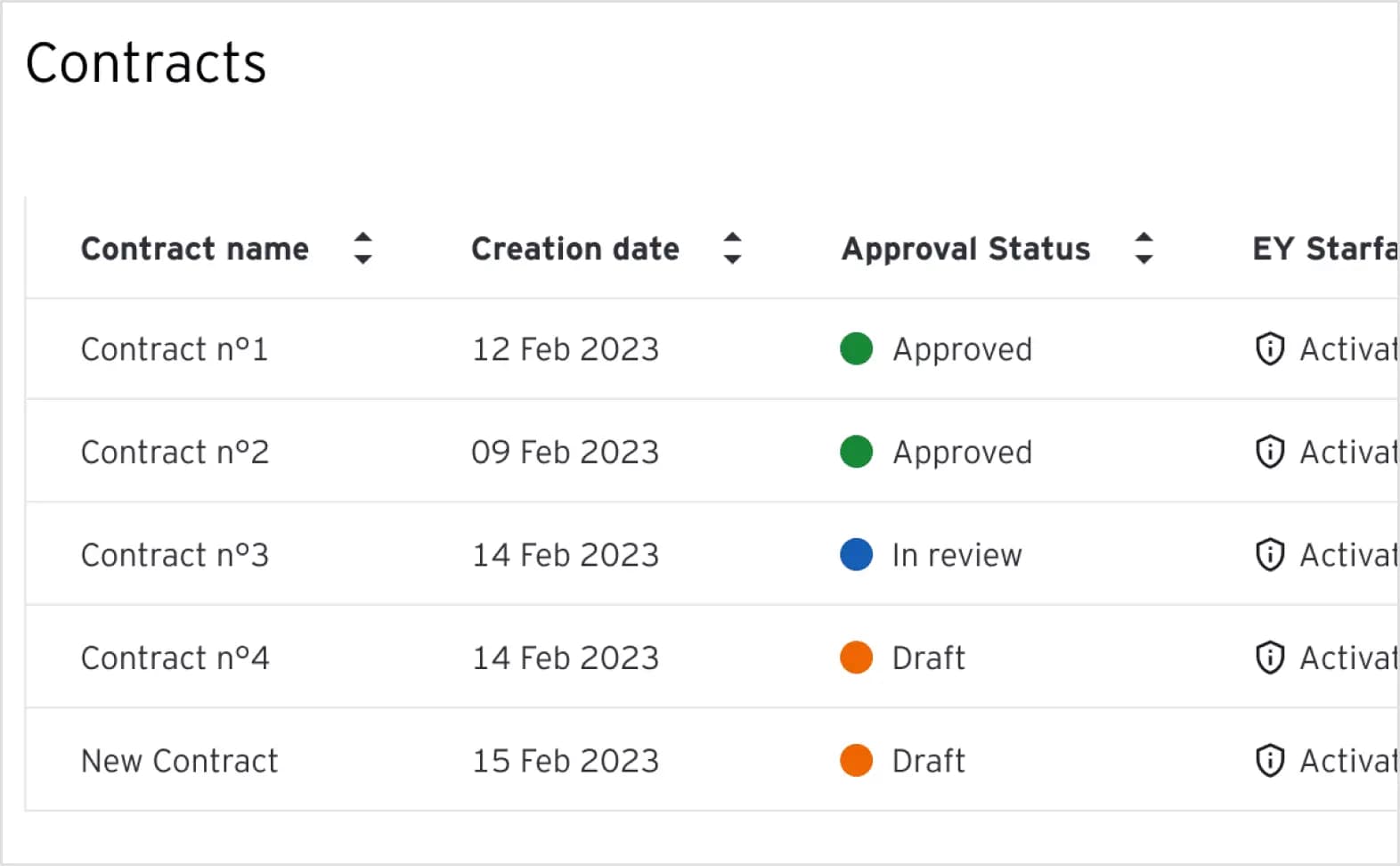Sort table by Creation date arrows
This screenshot has height=866, width=1400.
tap(732, 249)
